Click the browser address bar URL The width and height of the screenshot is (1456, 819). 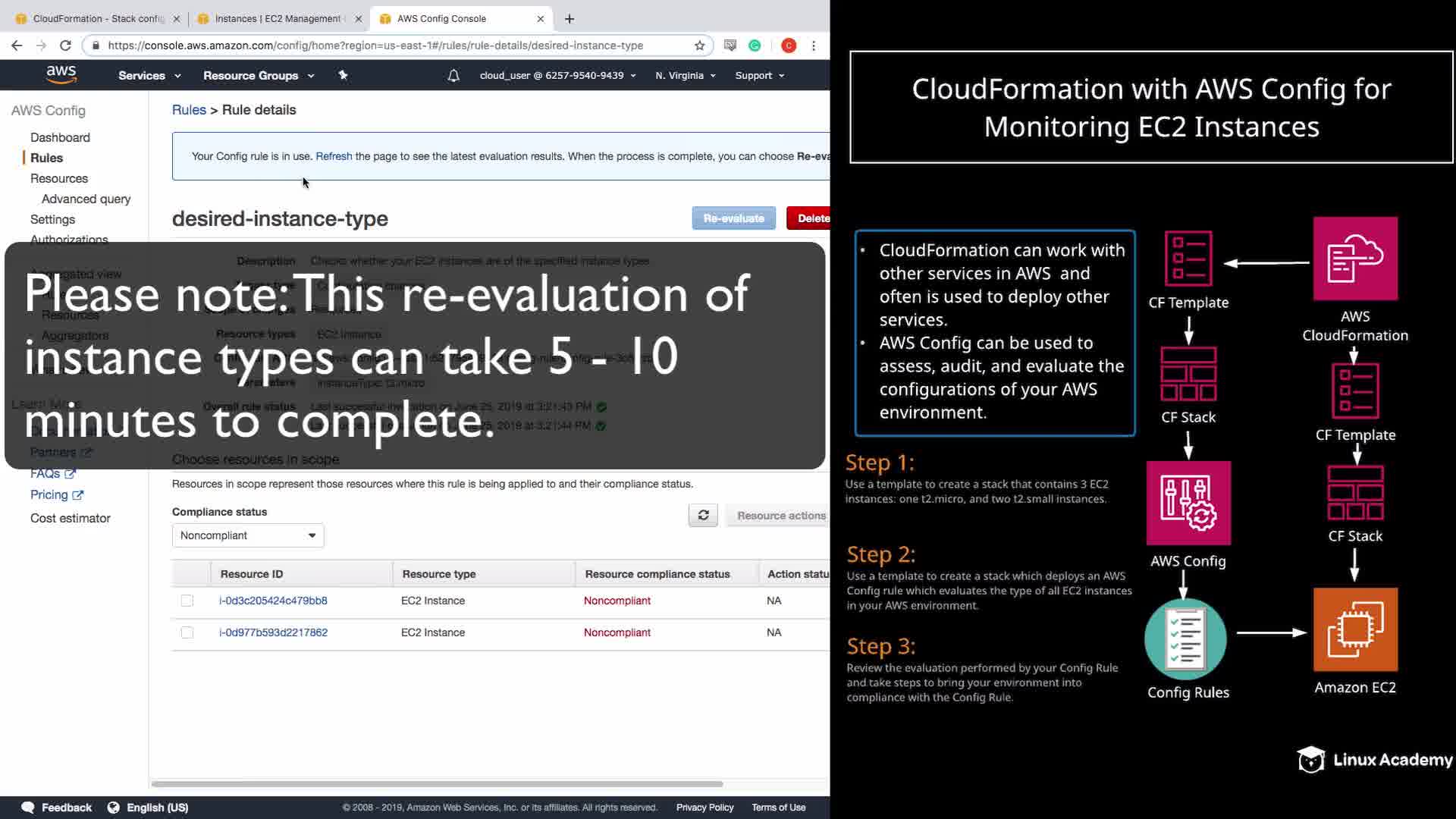pyautogui.click(x=375, y=45)
